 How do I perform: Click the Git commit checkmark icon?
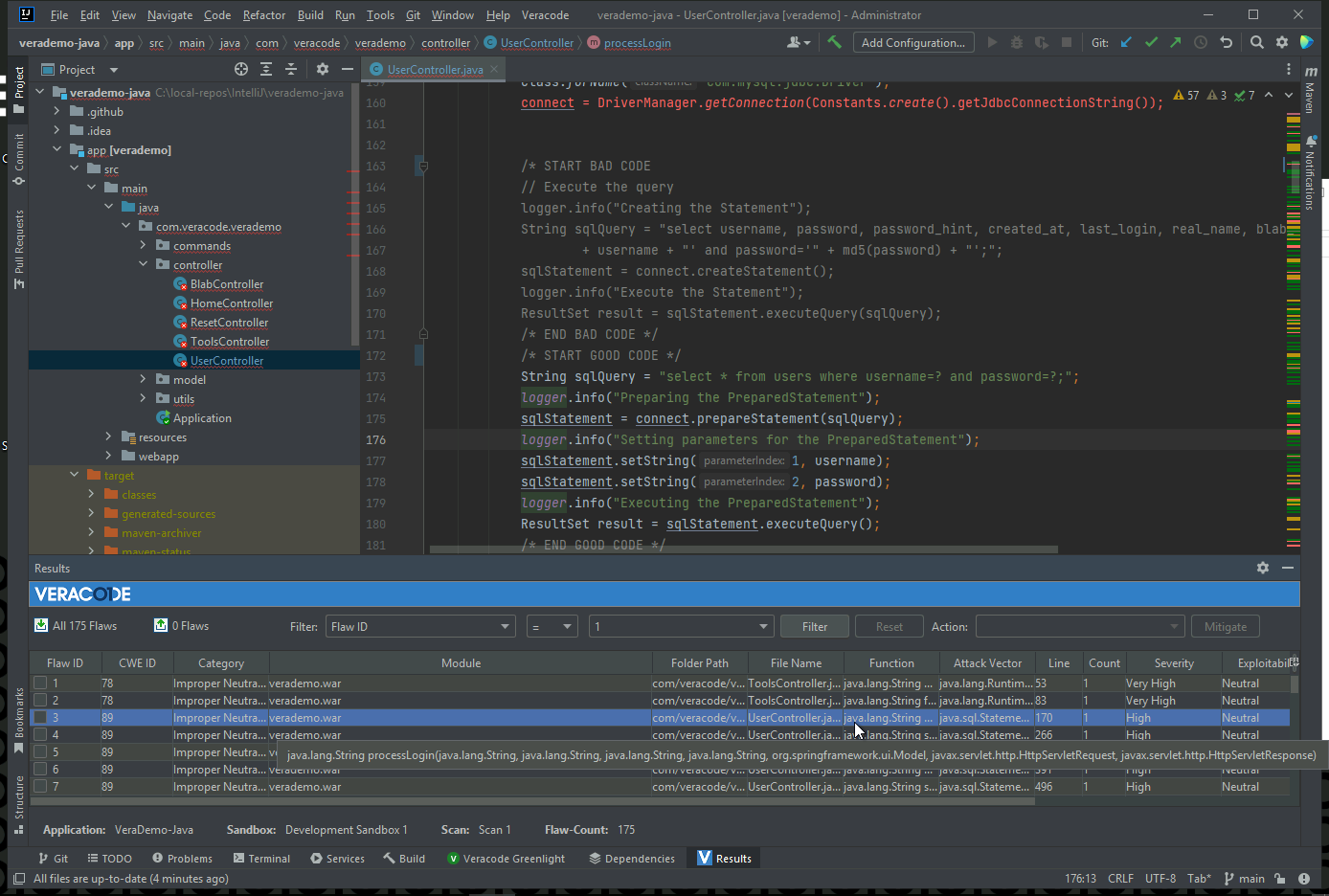pos(1151,42)
